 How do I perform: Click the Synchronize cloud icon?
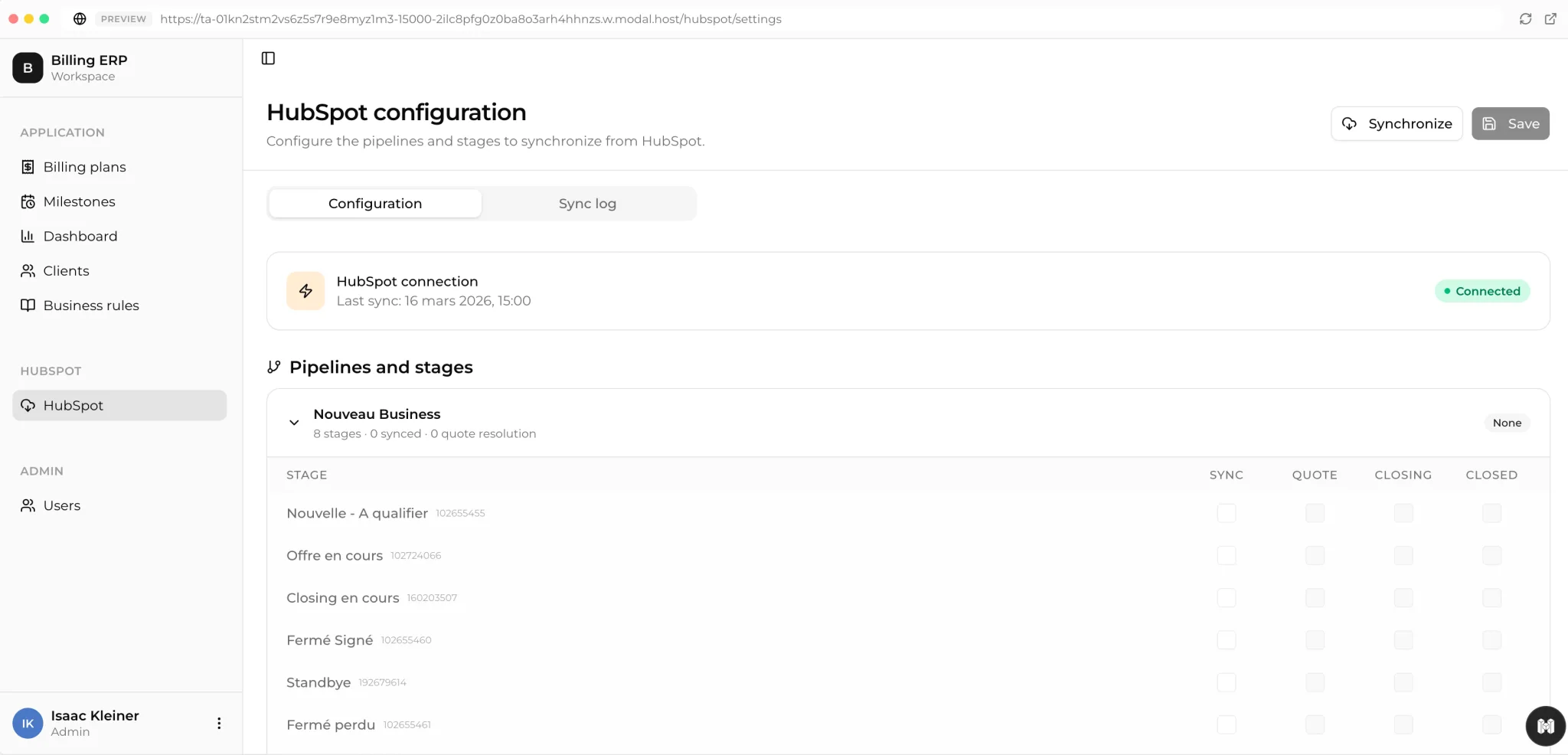(x=1349, y=123)
